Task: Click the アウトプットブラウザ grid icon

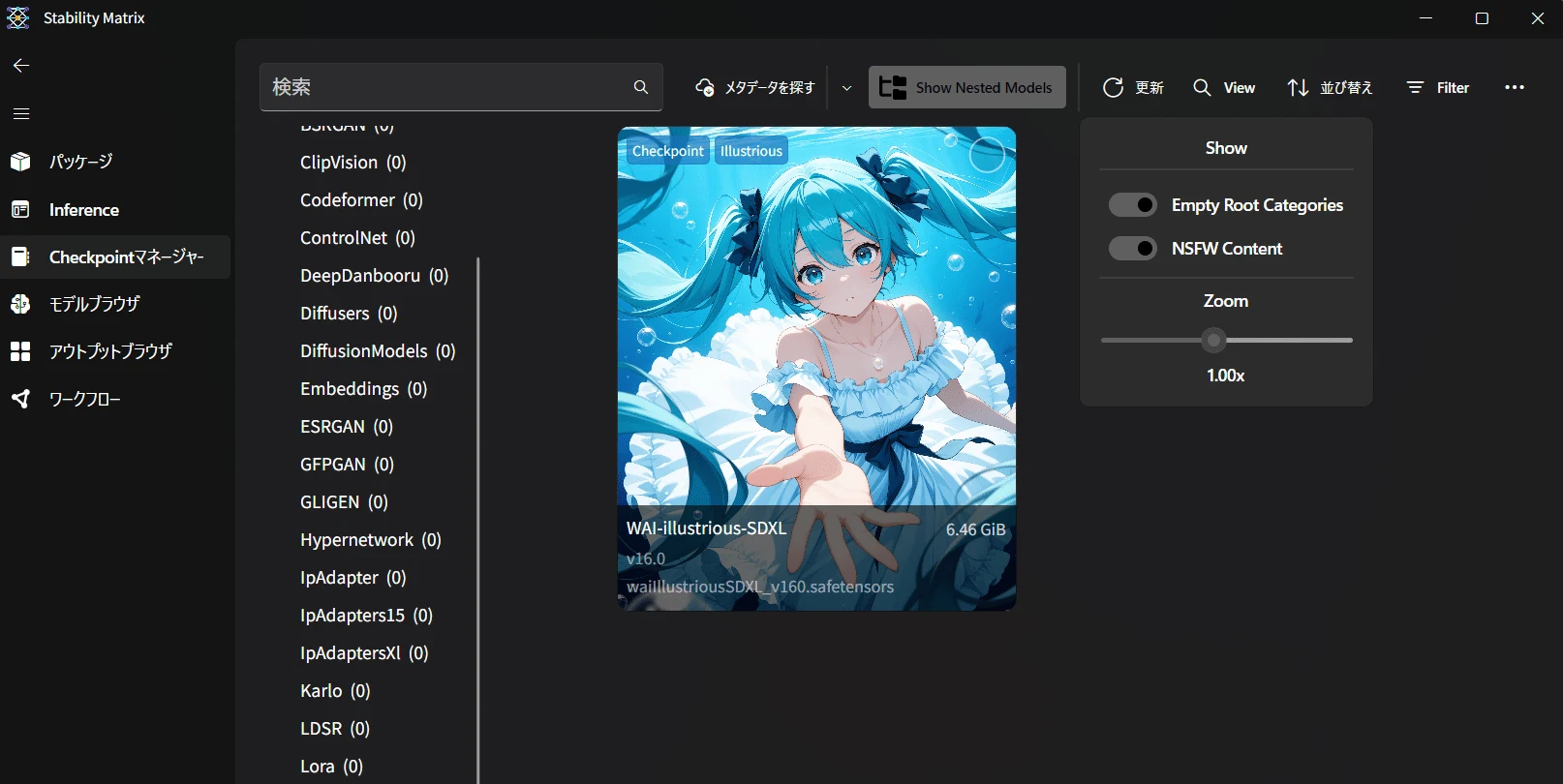Action: (x=20, y=351)
